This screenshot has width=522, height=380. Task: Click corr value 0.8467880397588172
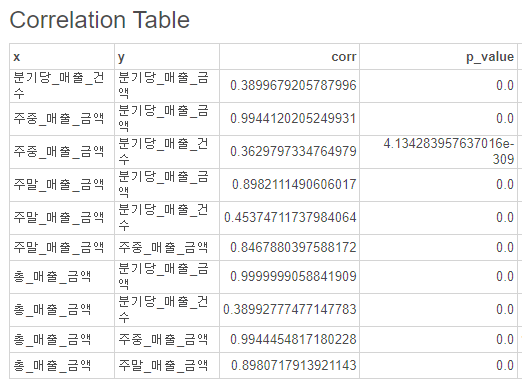(x=293, y=247)
